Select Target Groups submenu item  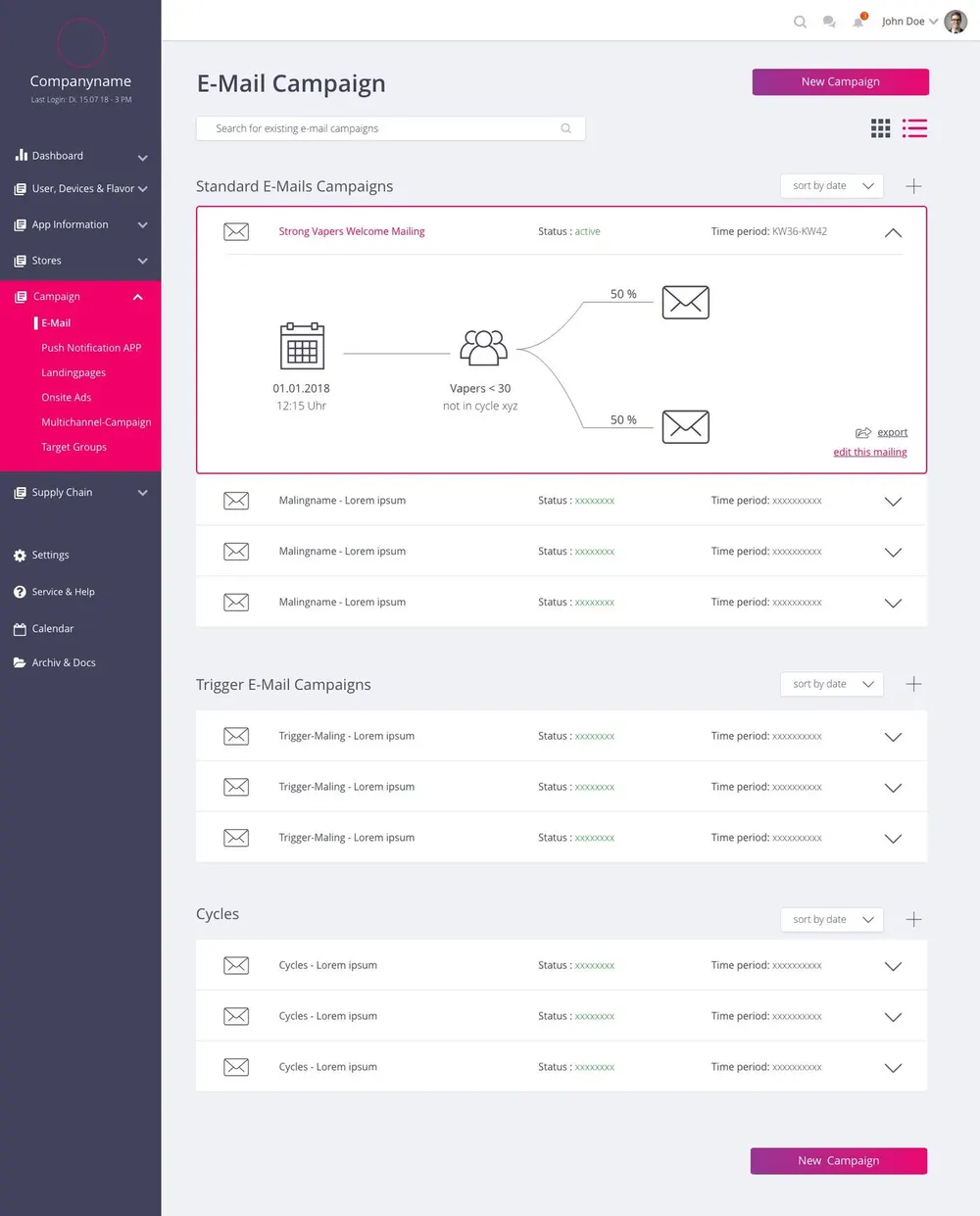73,447
